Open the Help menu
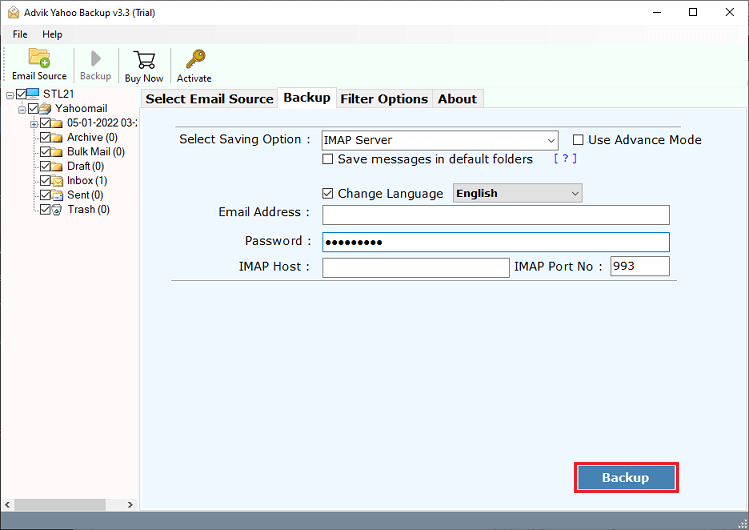749x530 pixels. point(52,34)
